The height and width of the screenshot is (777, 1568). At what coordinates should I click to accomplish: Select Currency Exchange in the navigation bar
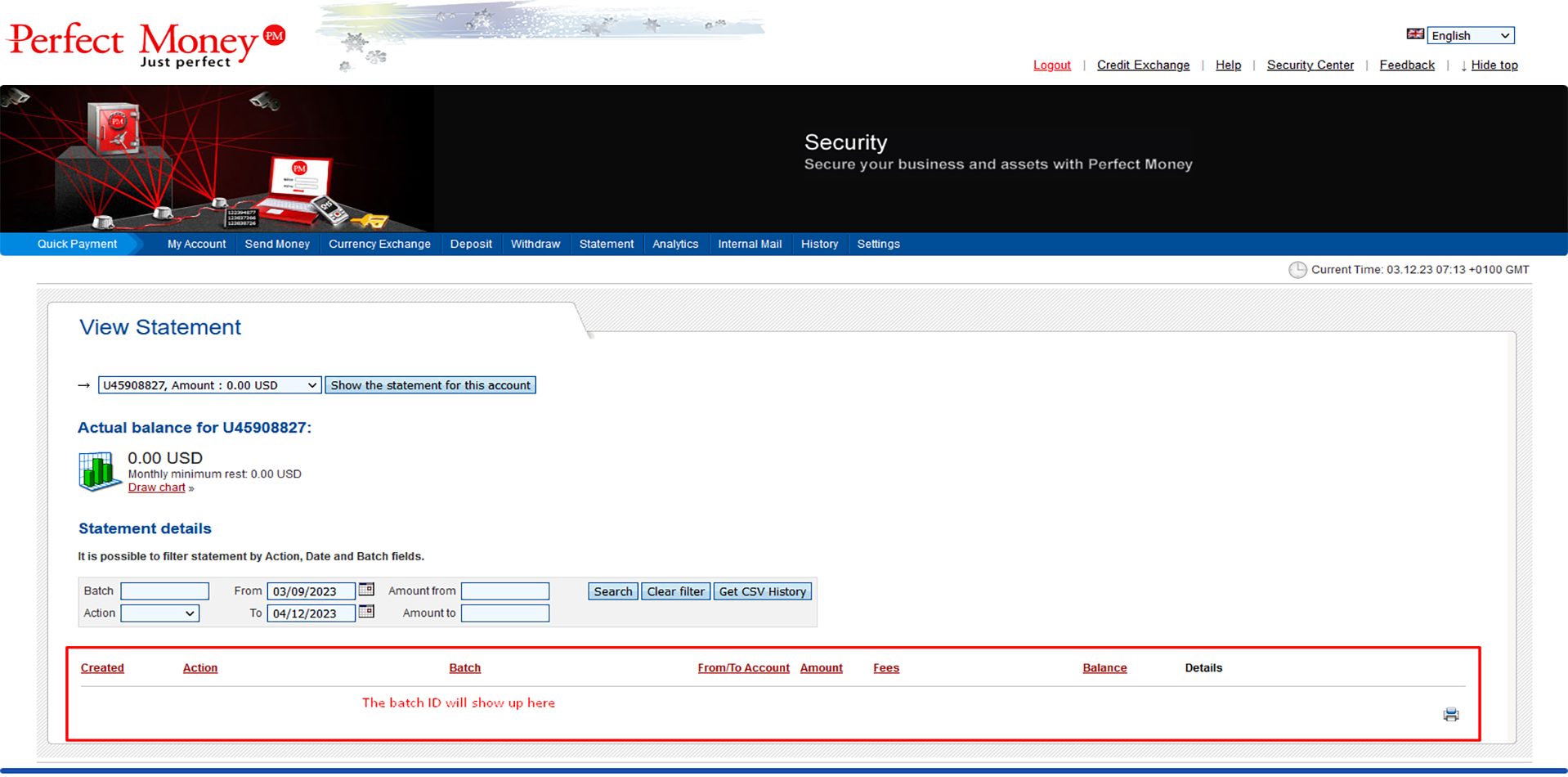(x=379, y=244)
